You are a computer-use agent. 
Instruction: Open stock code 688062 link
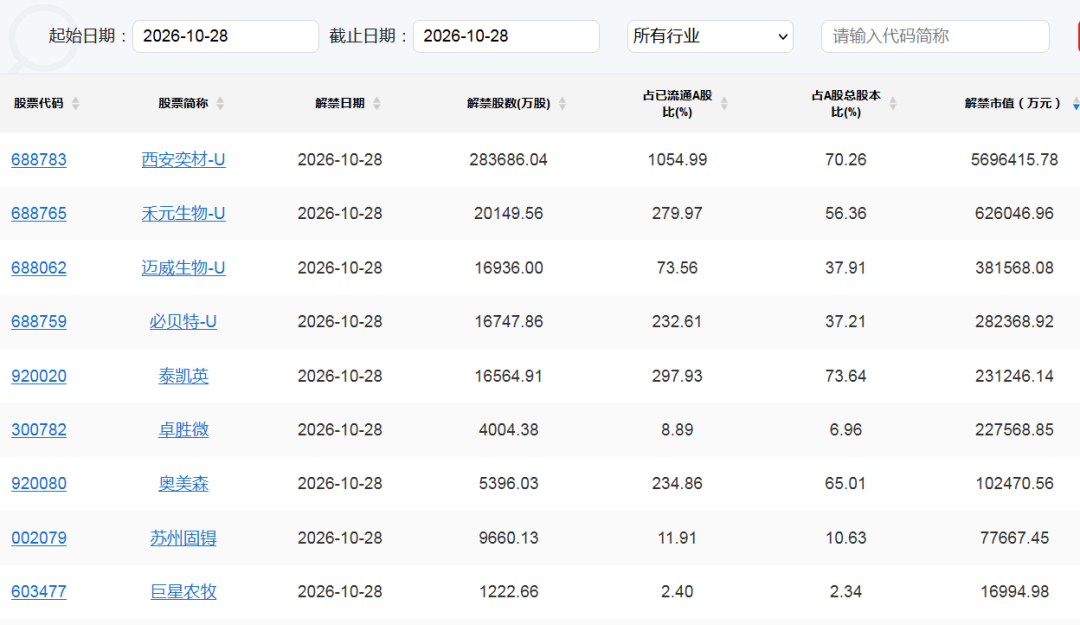point(39,268)
